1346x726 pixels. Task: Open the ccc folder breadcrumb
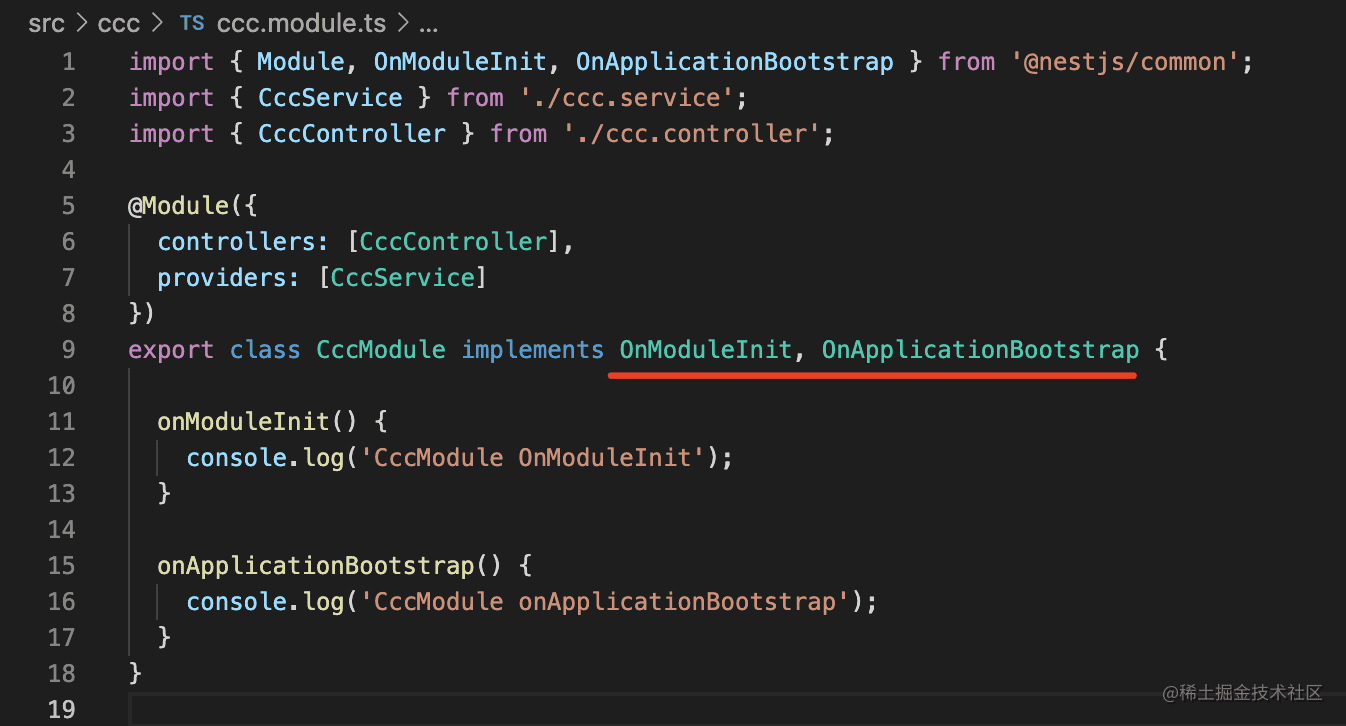pyautogui.click(x=118, y=24)
